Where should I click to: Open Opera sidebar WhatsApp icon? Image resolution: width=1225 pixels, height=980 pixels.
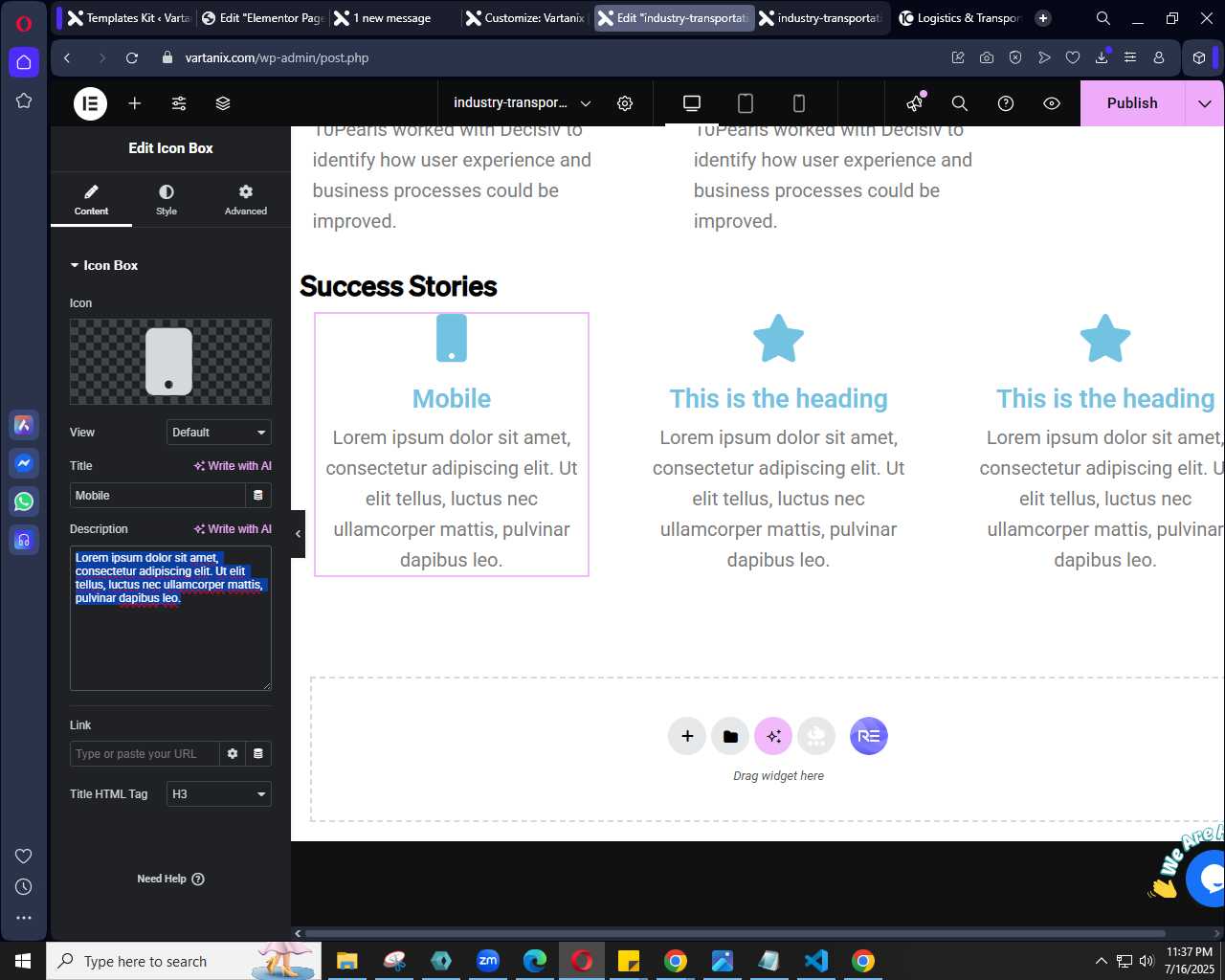(x=24, y=501)
